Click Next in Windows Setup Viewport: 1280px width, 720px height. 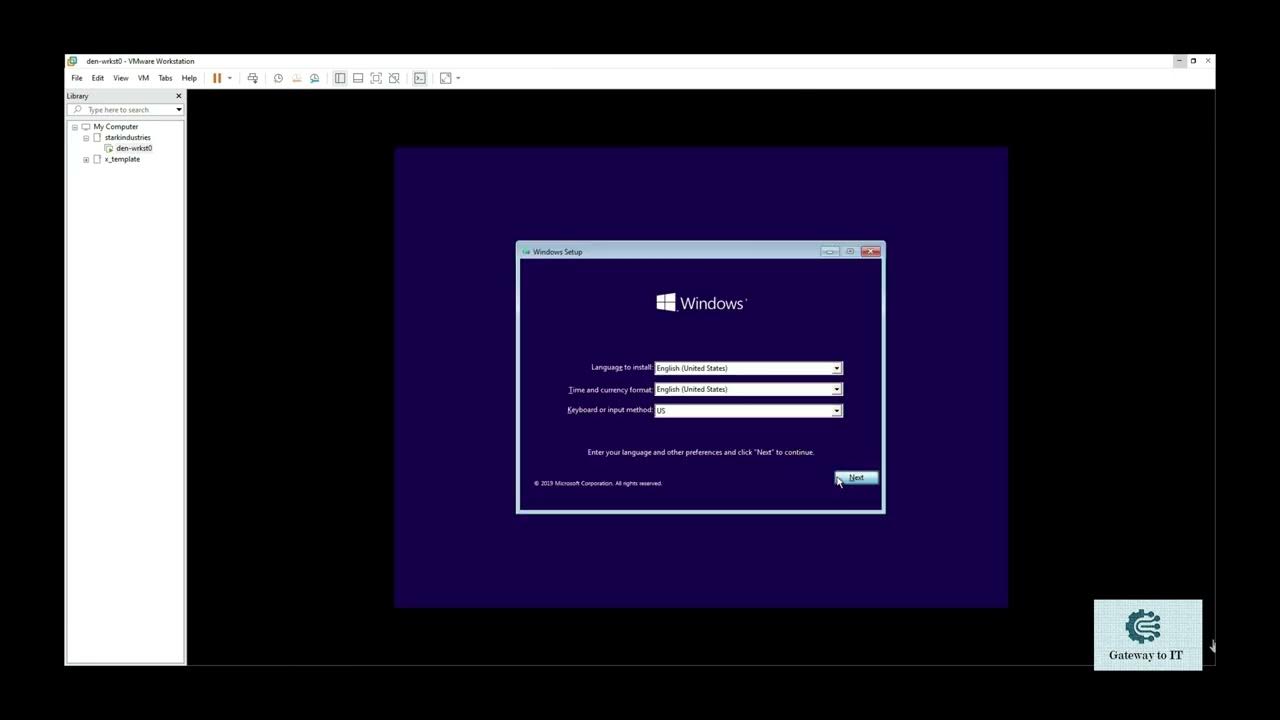pos(857,478)
